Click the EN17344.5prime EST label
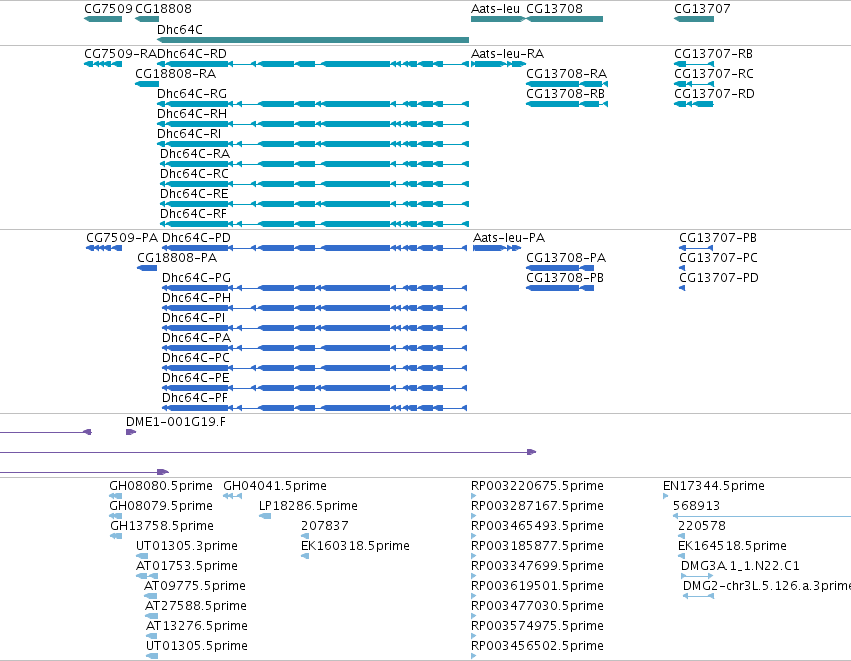Screen dimensions: 851x661 [x=714, y=486]
